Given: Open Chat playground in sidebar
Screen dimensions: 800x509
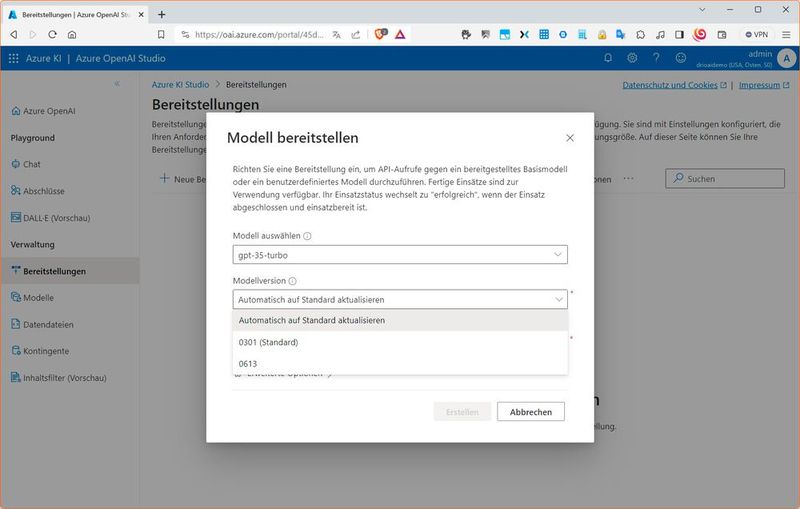Looking at the screenshot, I should point(32,164).
